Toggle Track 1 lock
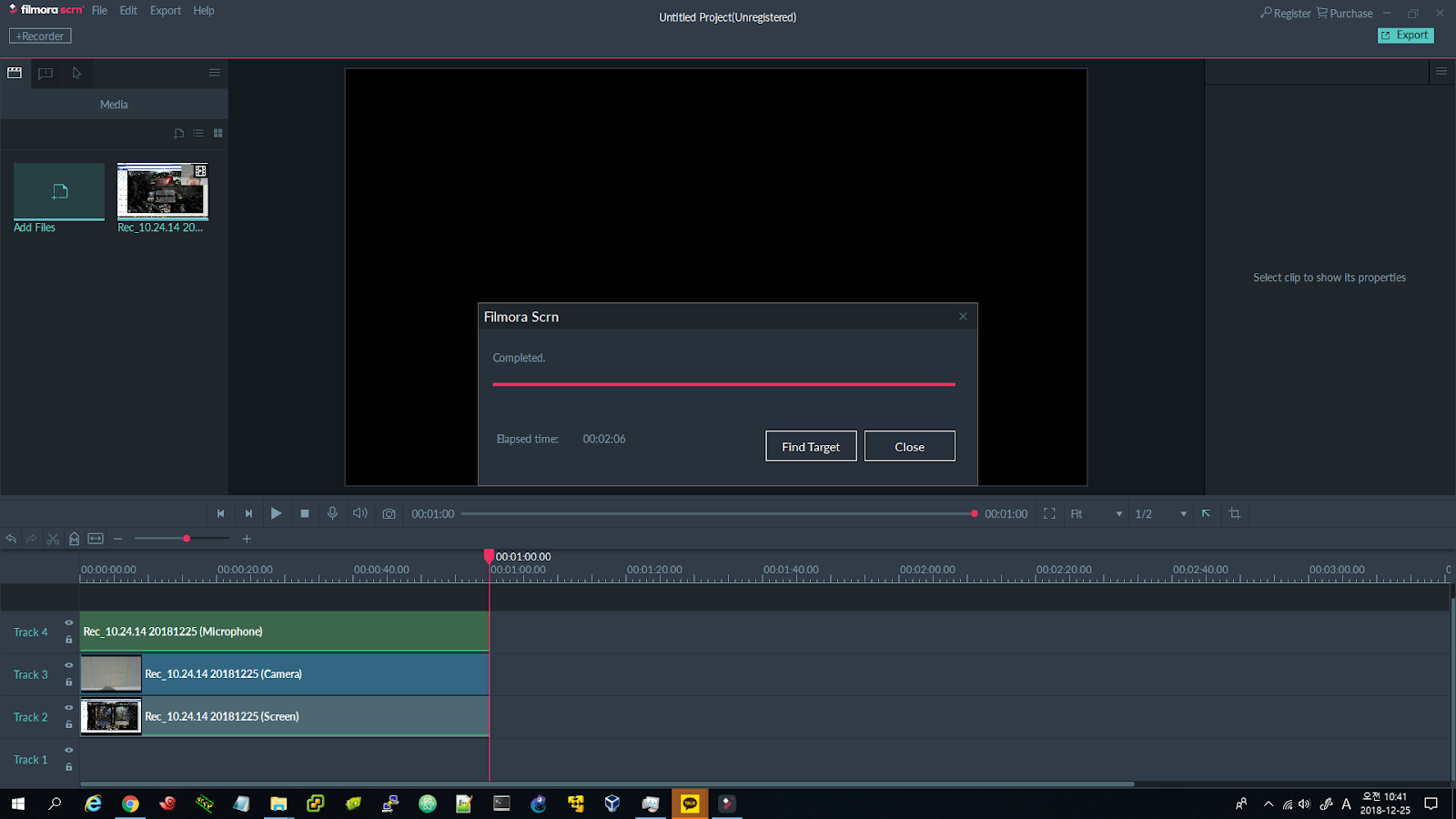 68,767
